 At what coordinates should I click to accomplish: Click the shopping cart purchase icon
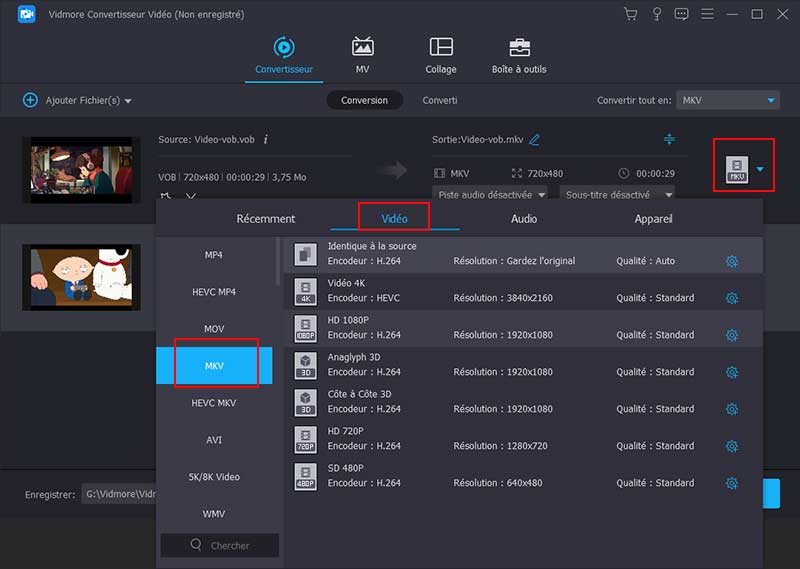(x=630, y=14)
